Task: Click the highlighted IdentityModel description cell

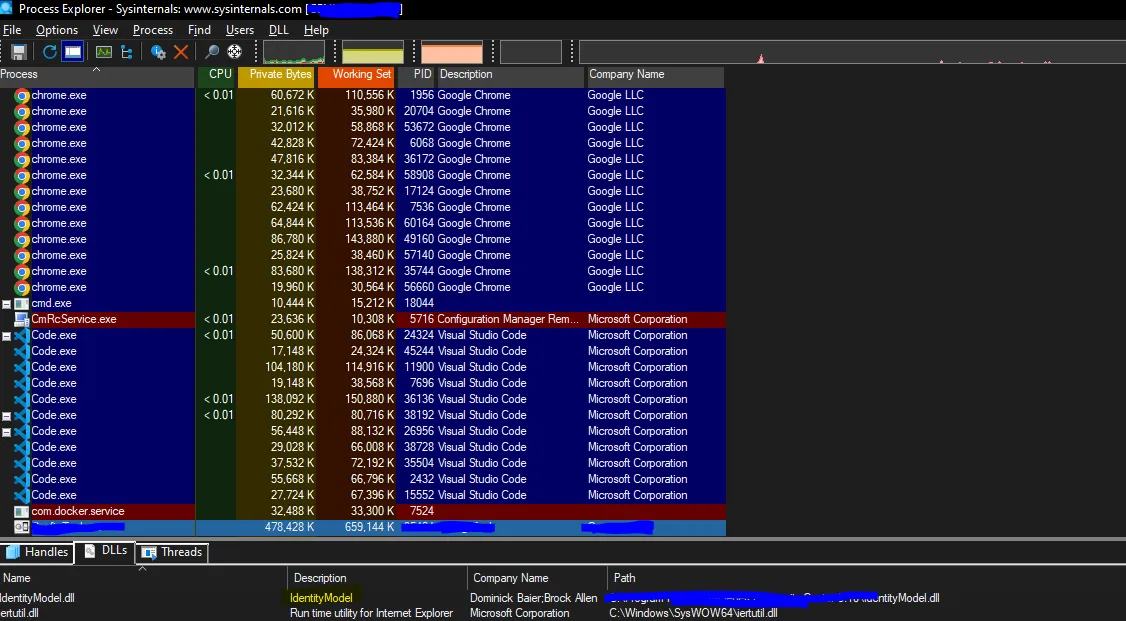Action: coord(321,598)
